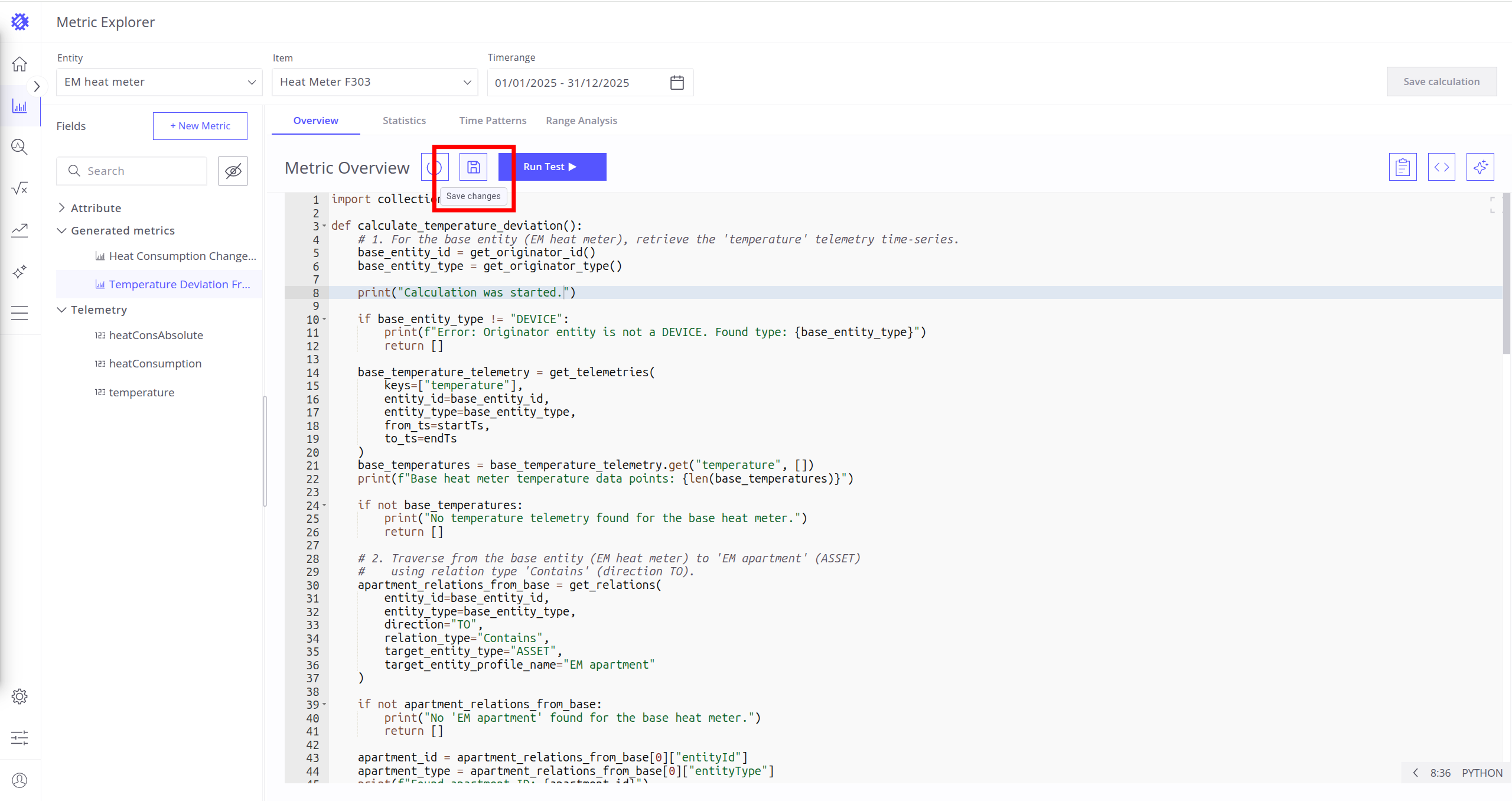The image size is (1512, 801).
Task: Click the code brackets icon
Action: [x=1441, y=167]
